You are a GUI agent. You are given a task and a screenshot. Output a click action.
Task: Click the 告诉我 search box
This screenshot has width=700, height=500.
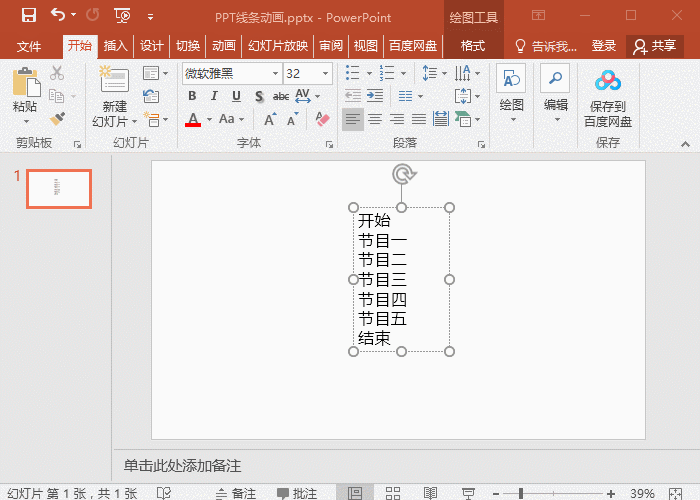tap(546, 46)
